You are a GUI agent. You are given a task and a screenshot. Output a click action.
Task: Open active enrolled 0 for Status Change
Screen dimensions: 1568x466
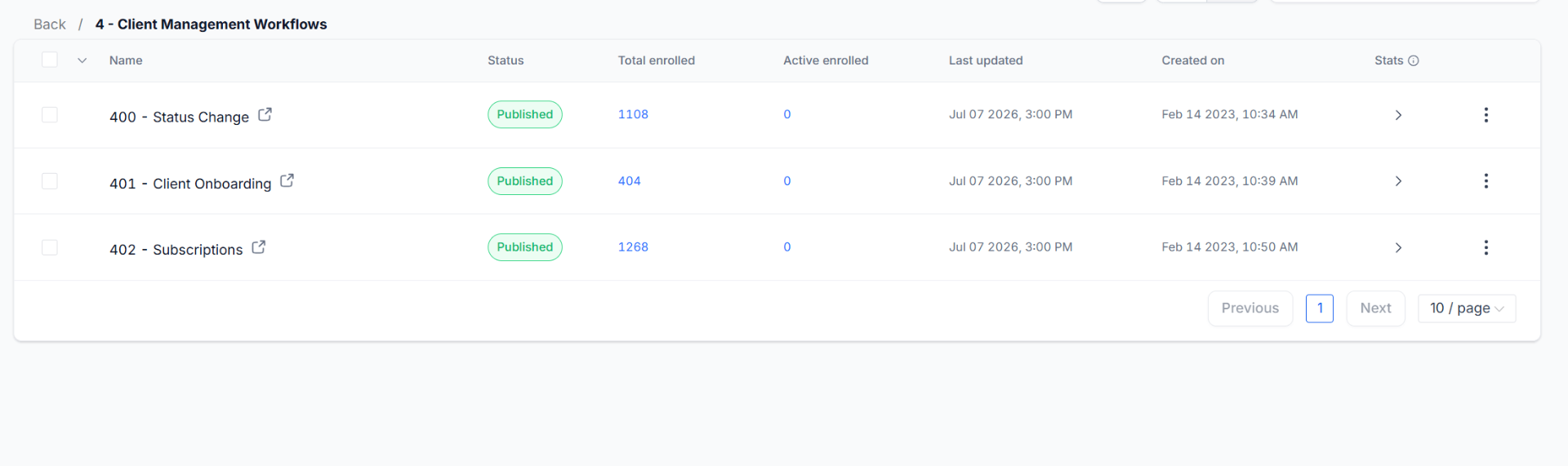[x=787, y=114]
